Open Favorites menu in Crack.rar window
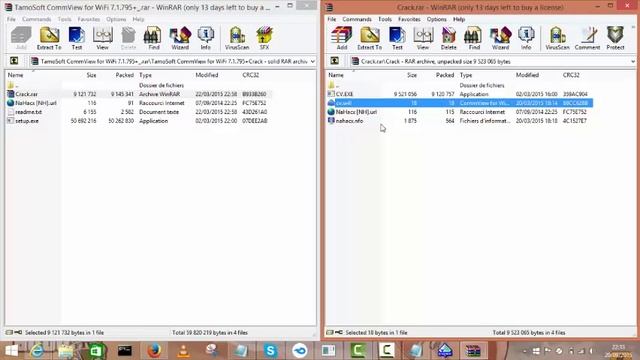Screen dimensions: 640x360 tap(409, 19)
